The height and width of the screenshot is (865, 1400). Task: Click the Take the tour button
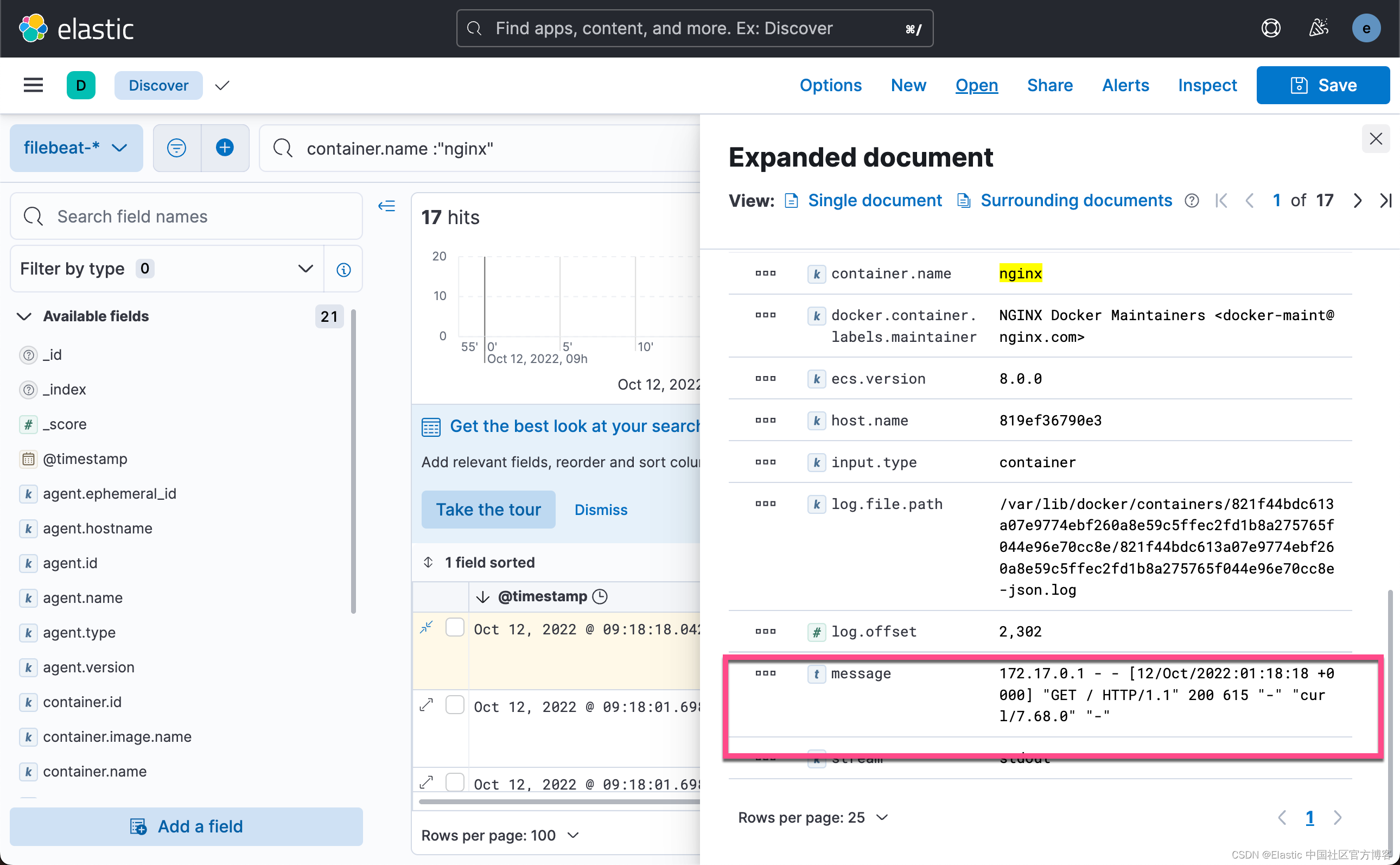click(x=488, y=510)
